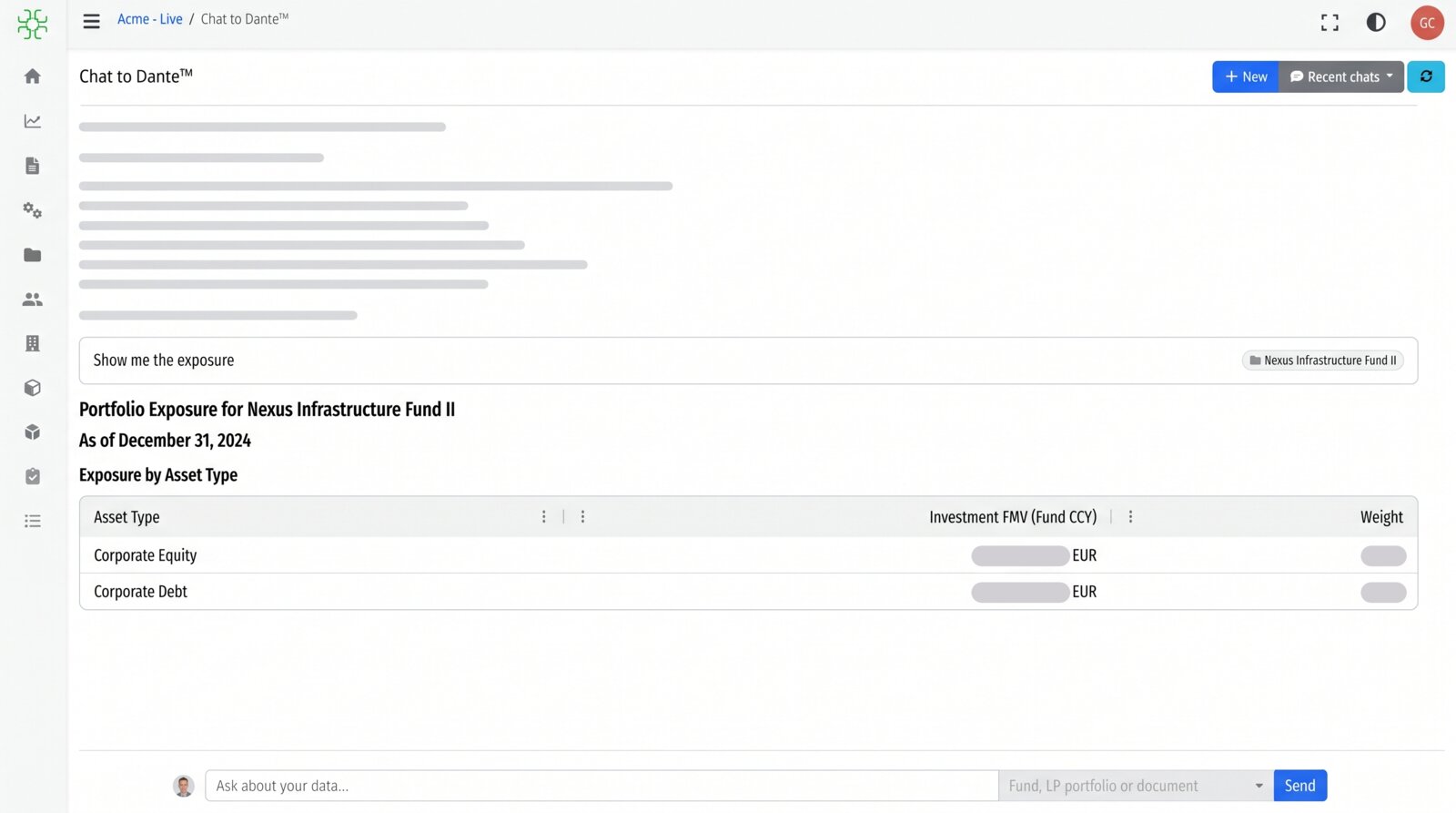Image resolution: width=1456 pixels, height=813 pixels.
Task: Open the users group icon in sidebar
Action: (33, 300)
